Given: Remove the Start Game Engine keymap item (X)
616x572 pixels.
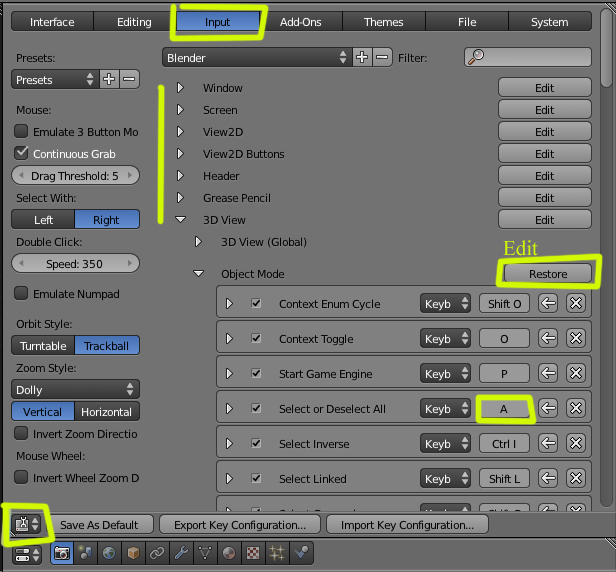Looking at the screenshot, I should (576, 373).
